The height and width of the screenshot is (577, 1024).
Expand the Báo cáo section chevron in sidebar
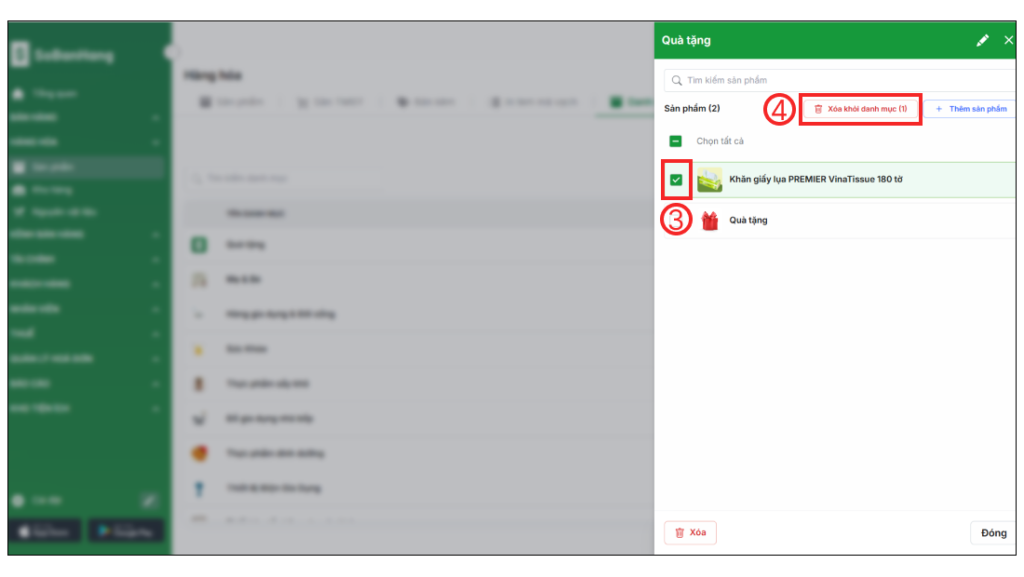[x=155, y=384]
